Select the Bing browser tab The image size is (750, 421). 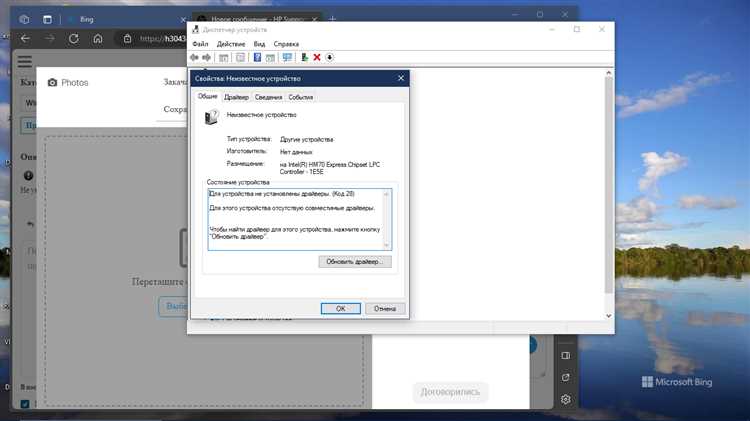pyautogui.click(x=127, y=20)
